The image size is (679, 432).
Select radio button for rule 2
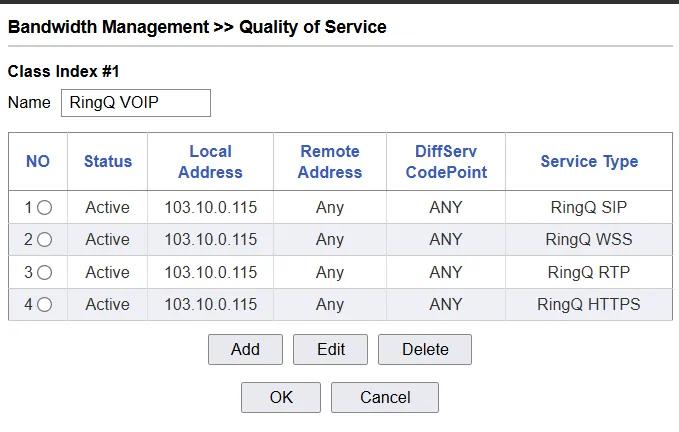(44, 239)
